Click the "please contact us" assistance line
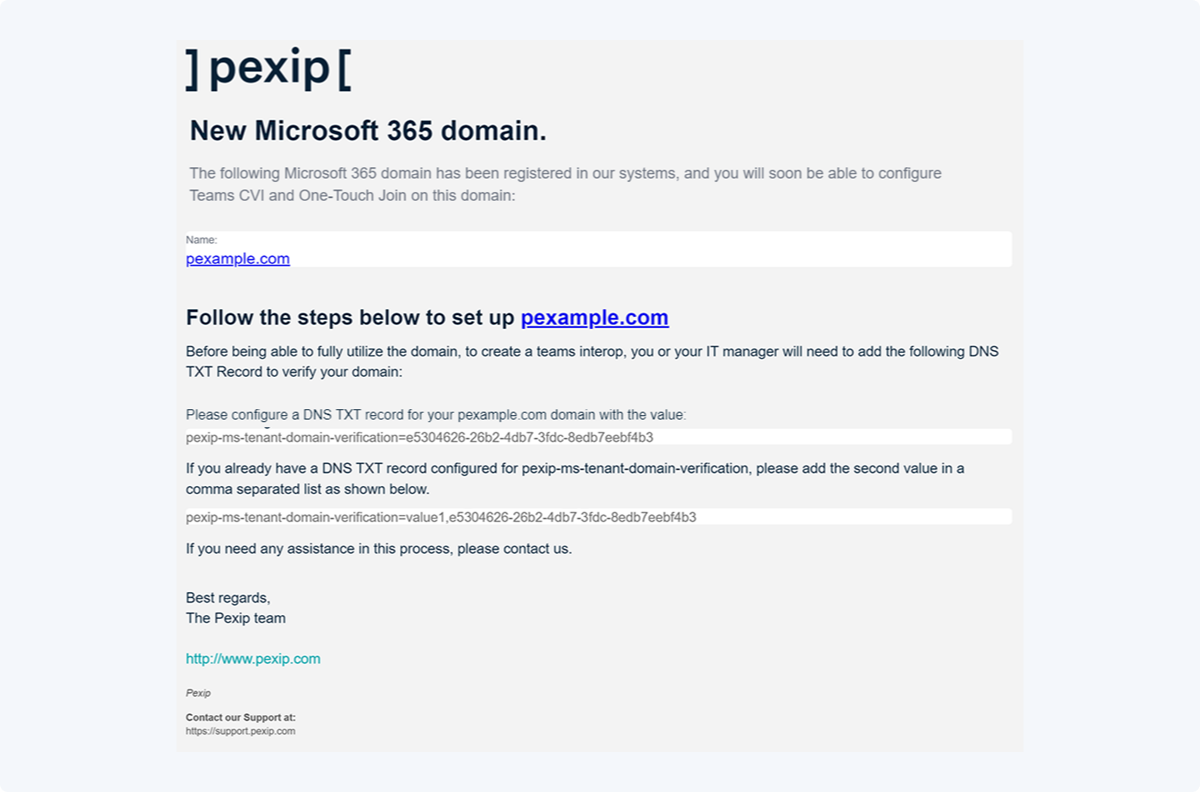This screenshot has width=1200, height=792. pyautogui.click(x=379, y=549)
